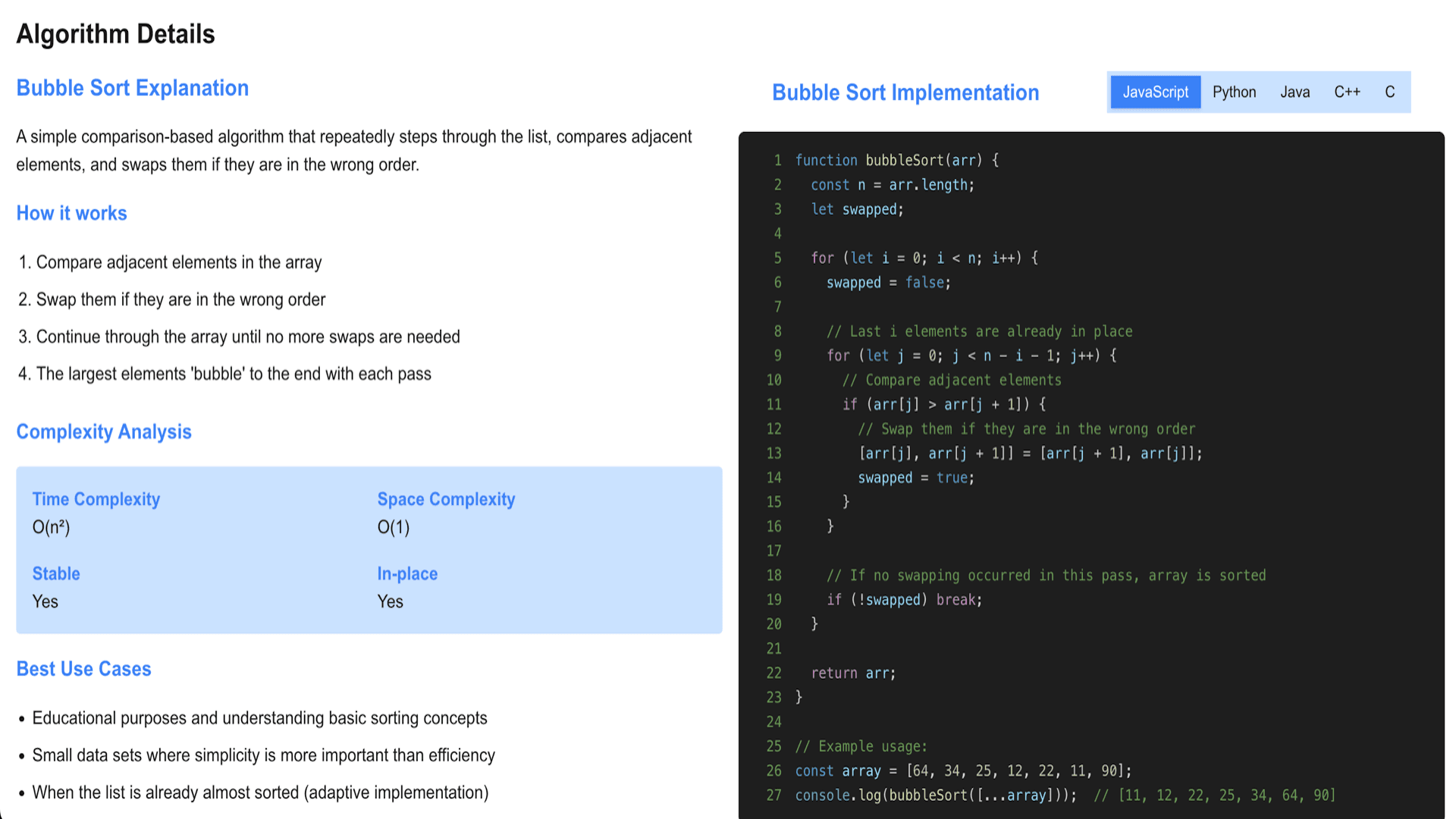Click the O(n²) value
Screen dimensions: 1456x819
point(51,527)
